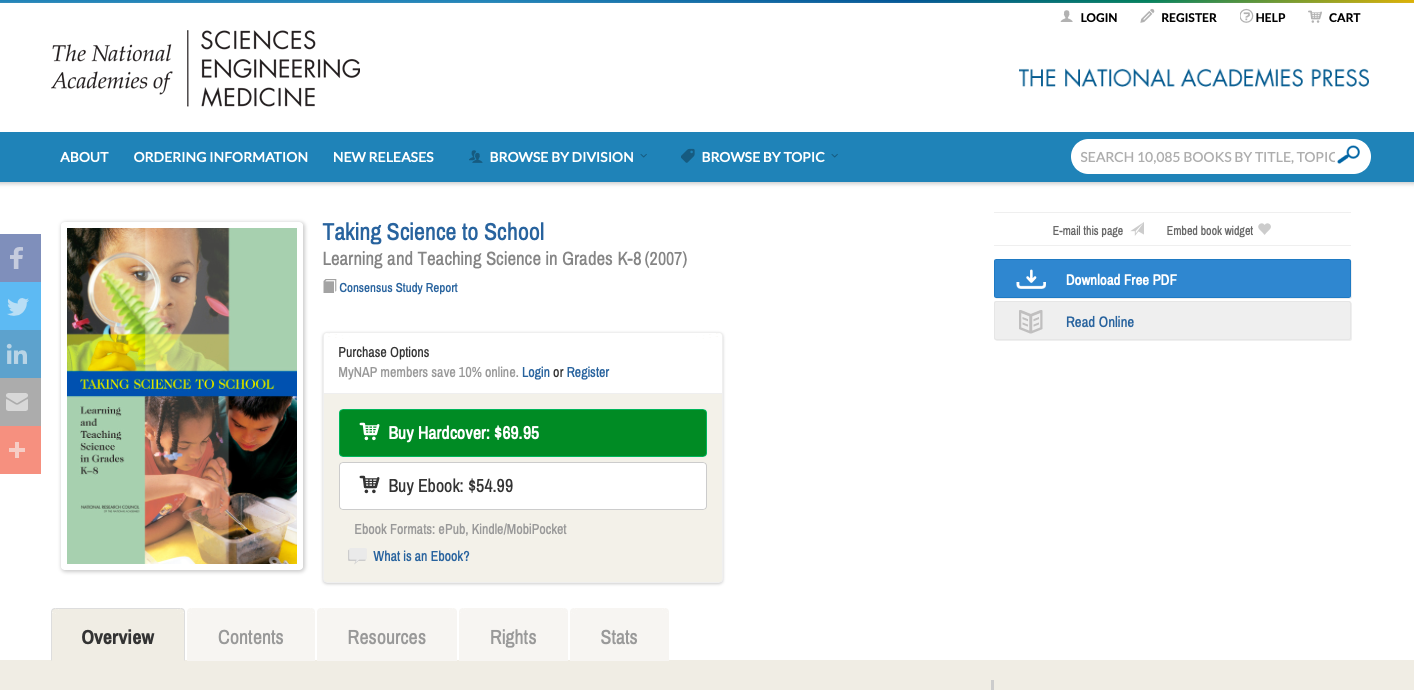Click the download arrow icon

click(1031, 279)
